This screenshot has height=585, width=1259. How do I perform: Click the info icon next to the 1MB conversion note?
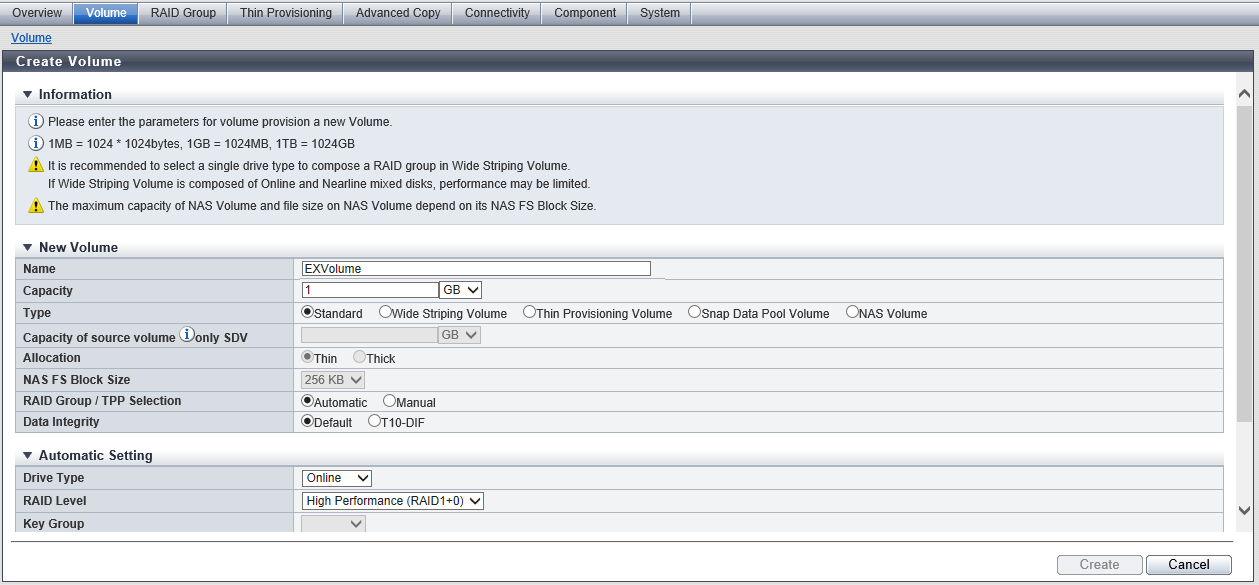[x=36, y=143]
